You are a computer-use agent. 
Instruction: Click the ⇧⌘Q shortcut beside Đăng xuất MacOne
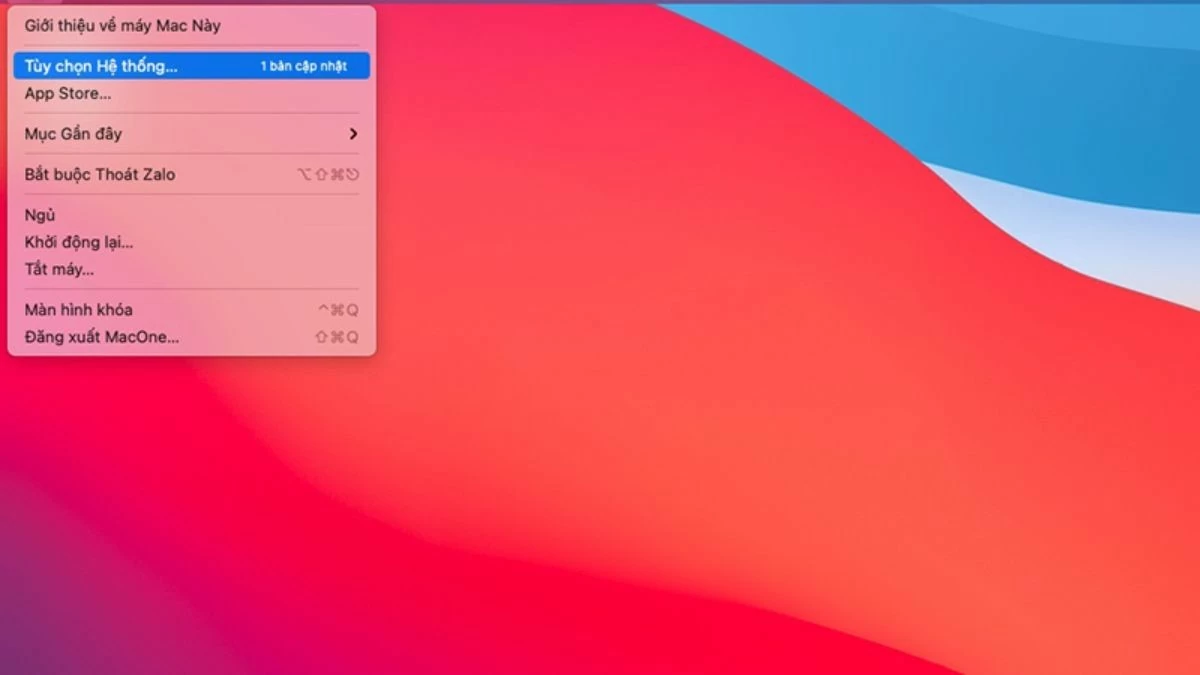click(337, 337)
